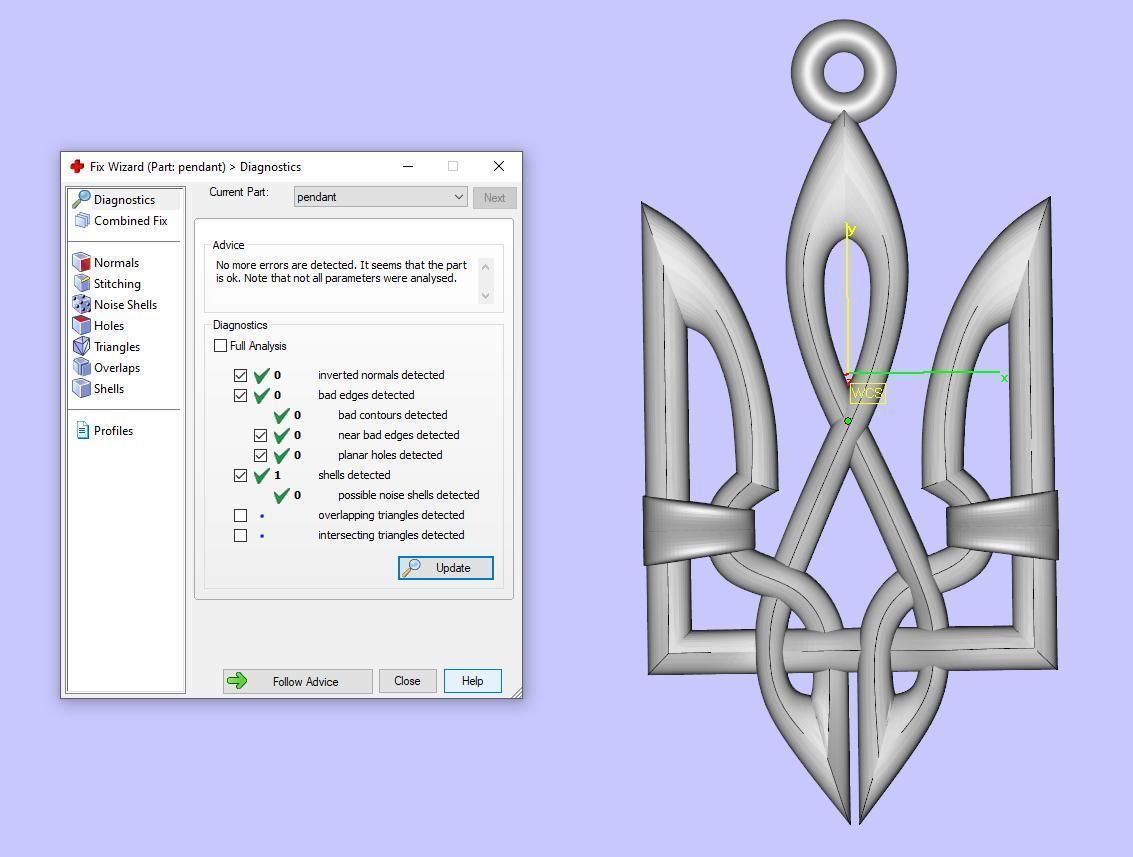Click green checkmark beside possible noise shells
The image size is (1133, 857).
[x=282, y=495]
